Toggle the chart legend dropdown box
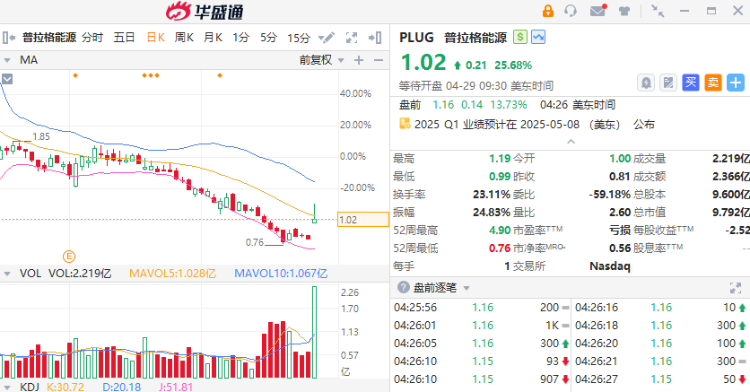 click(7, 79)
